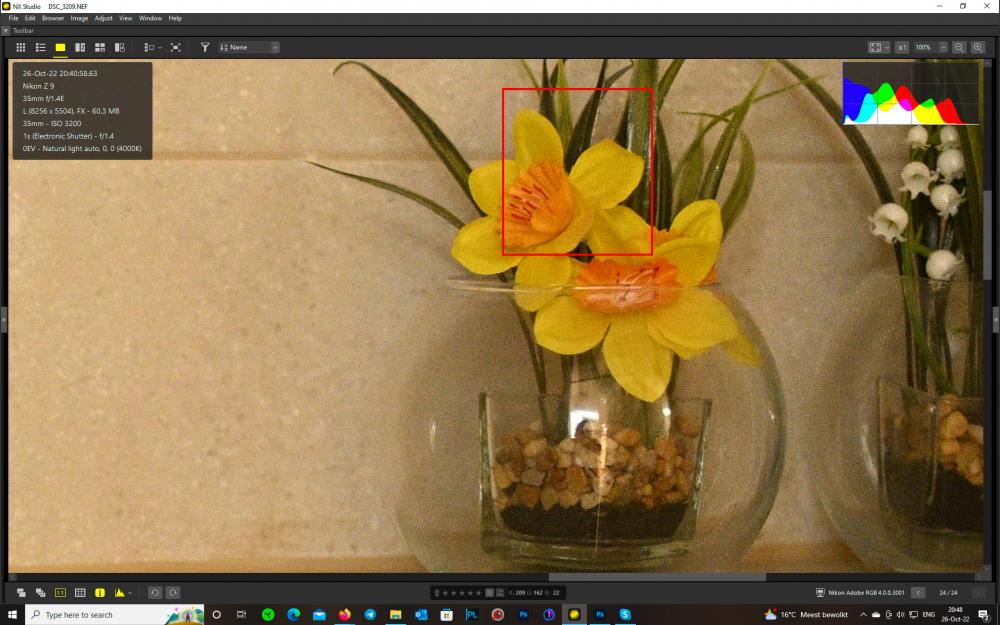Viewport: 1000px width, 625px height.
Task: Open the 100% zoom level dropdown
Action: [943, 47]
